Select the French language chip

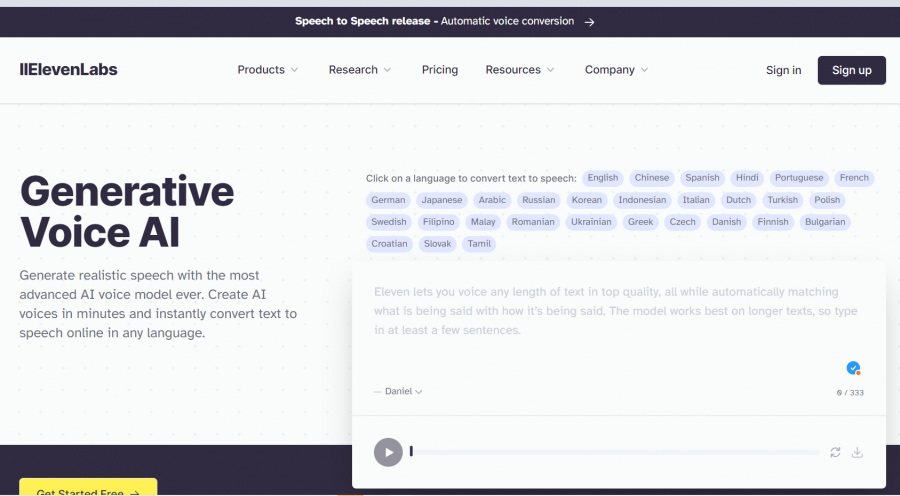tap(854, 178)
